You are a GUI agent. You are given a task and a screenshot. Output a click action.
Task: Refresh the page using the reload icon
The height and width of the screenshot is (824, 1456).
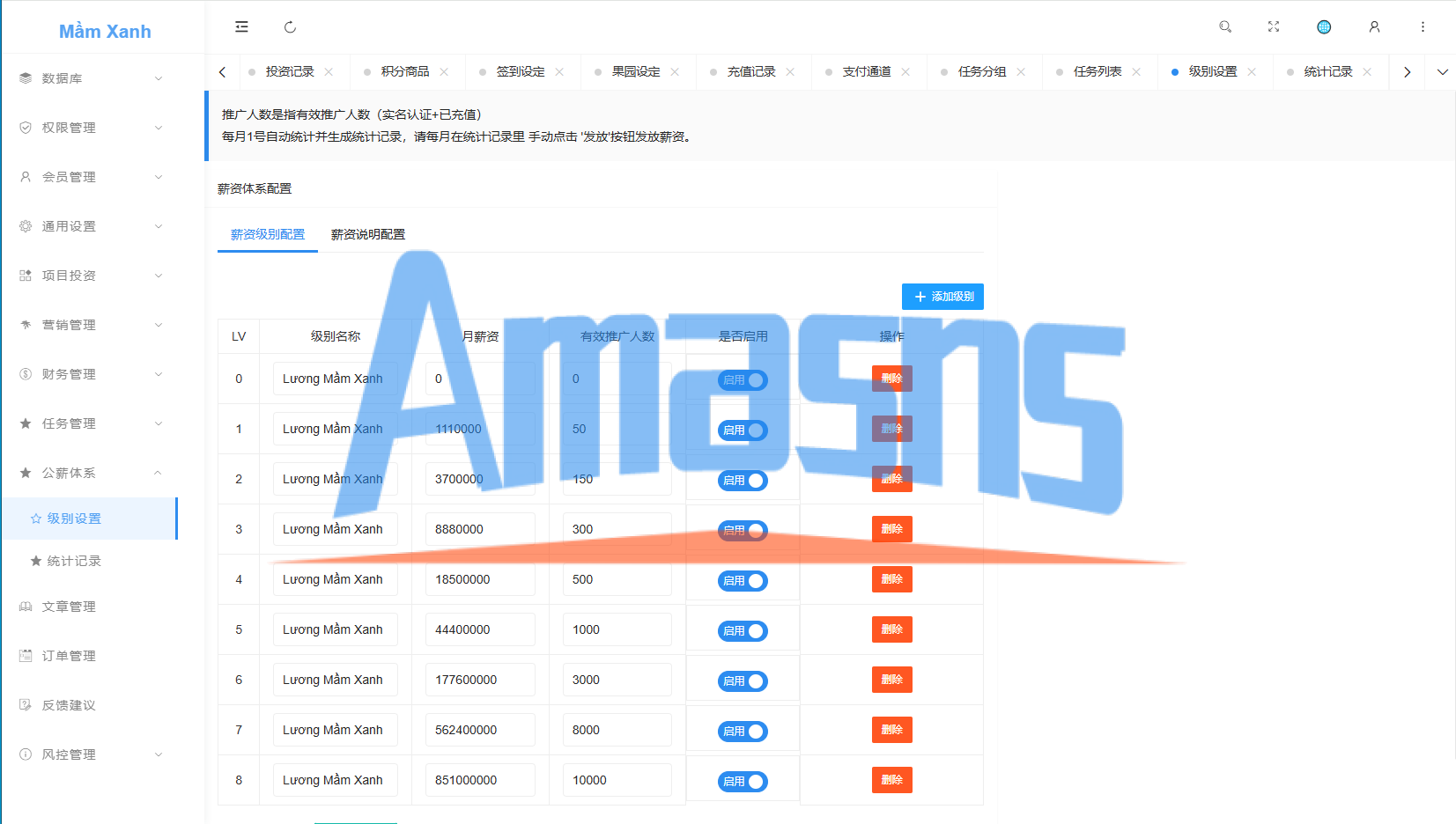(290, 26)
